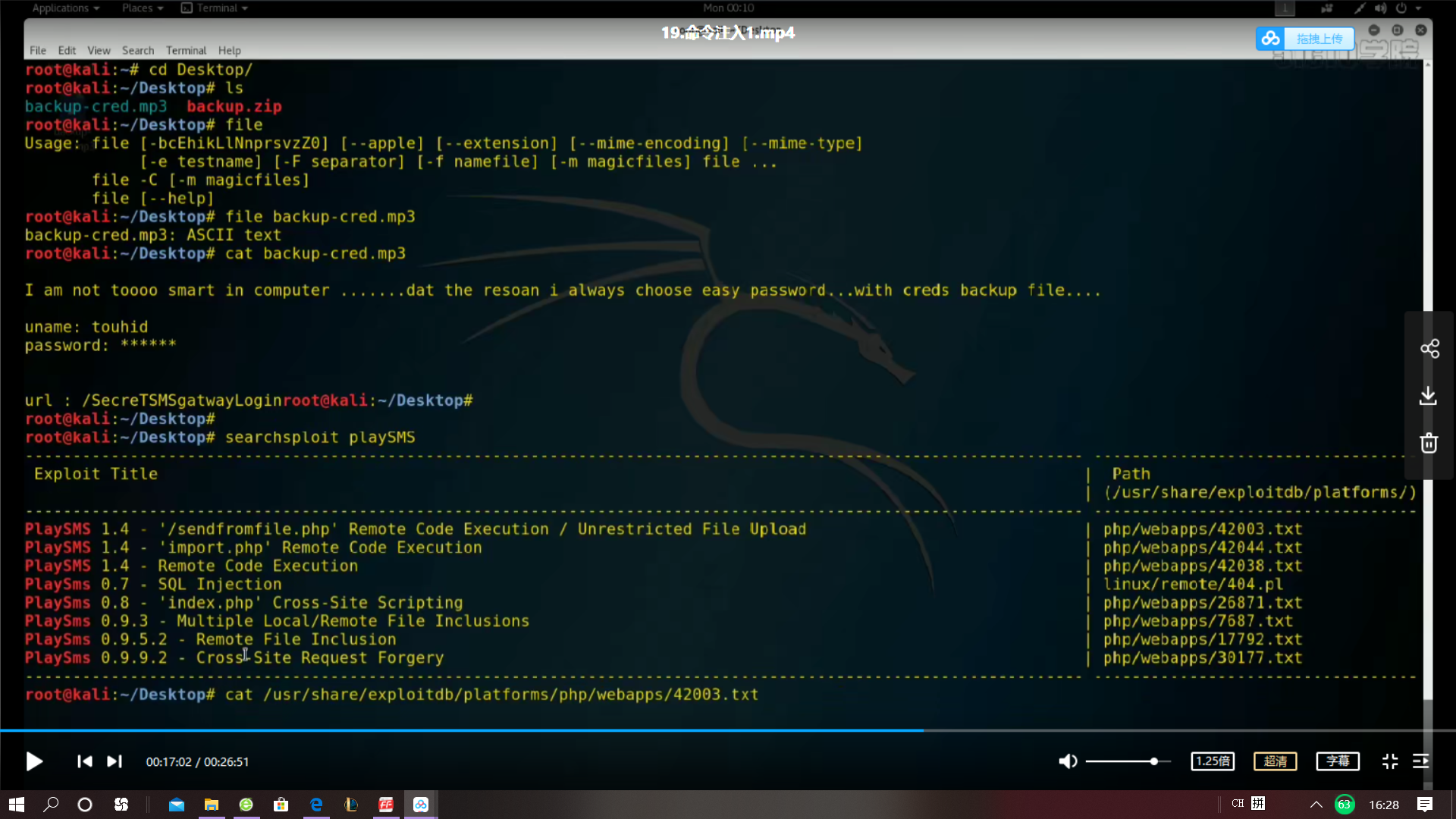
Task: Click the 00:17:02 / 00:26:51 time display
Action: pyautogui.click(x=197, y=762)
